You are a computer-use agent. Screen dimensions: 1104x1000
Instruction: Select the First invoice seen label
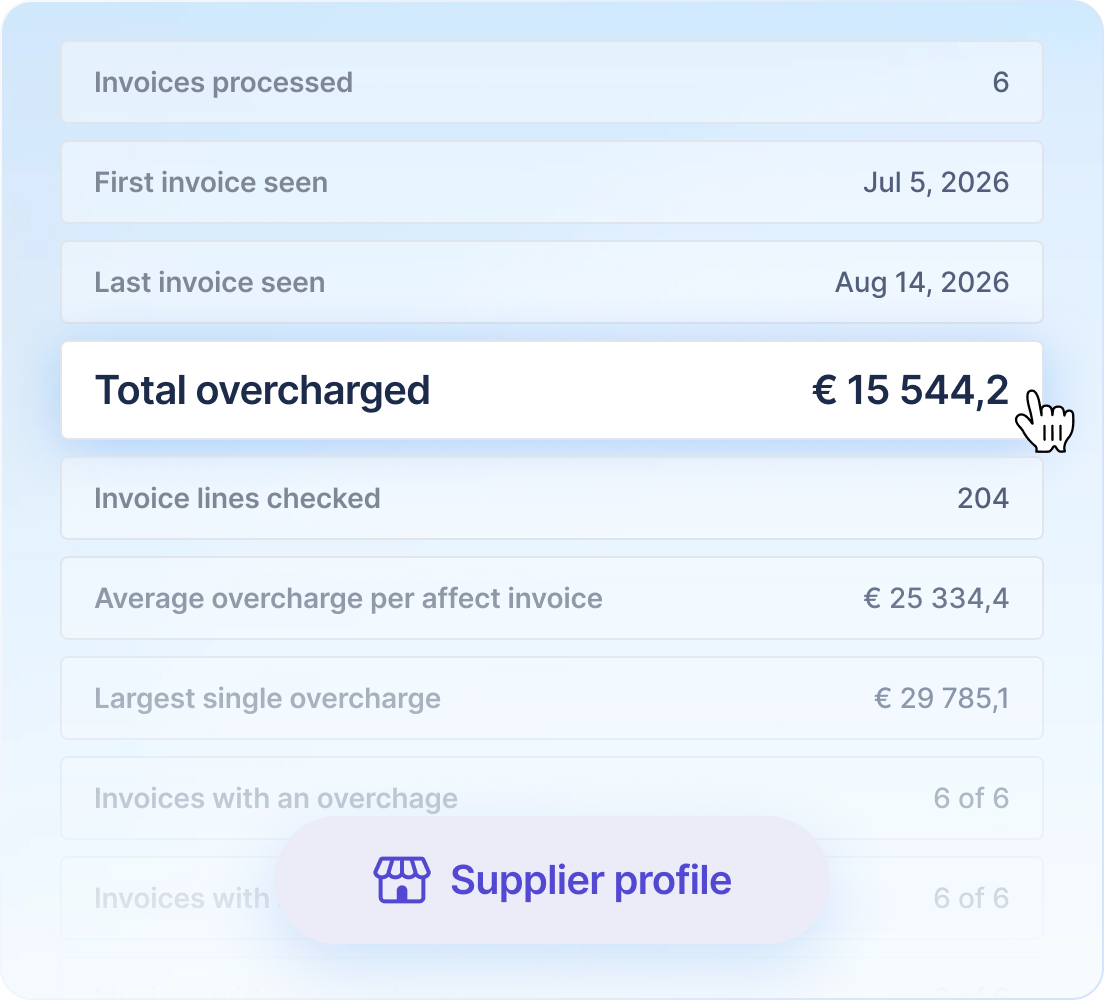(211, 182)
